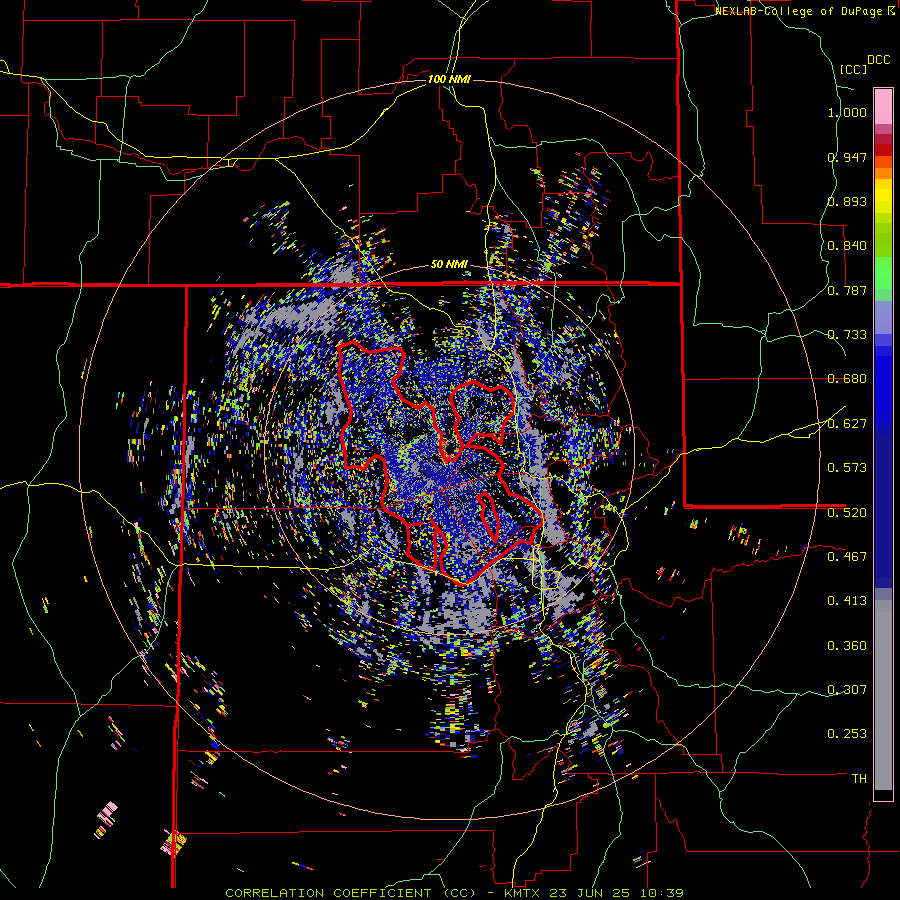Click the 50 NMI range ring label
Viewport: 900px width, 900px height.
pos(449,265)
